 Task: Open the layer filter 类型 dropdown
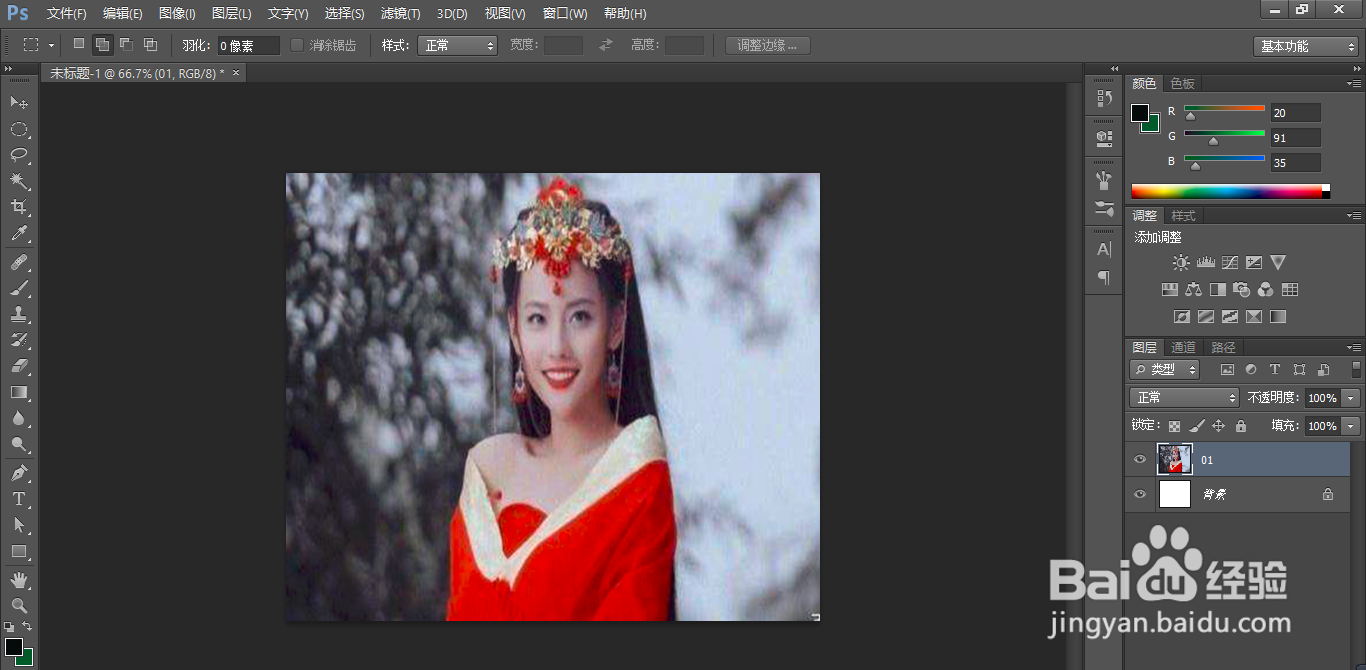click(x=1165, y=370)
